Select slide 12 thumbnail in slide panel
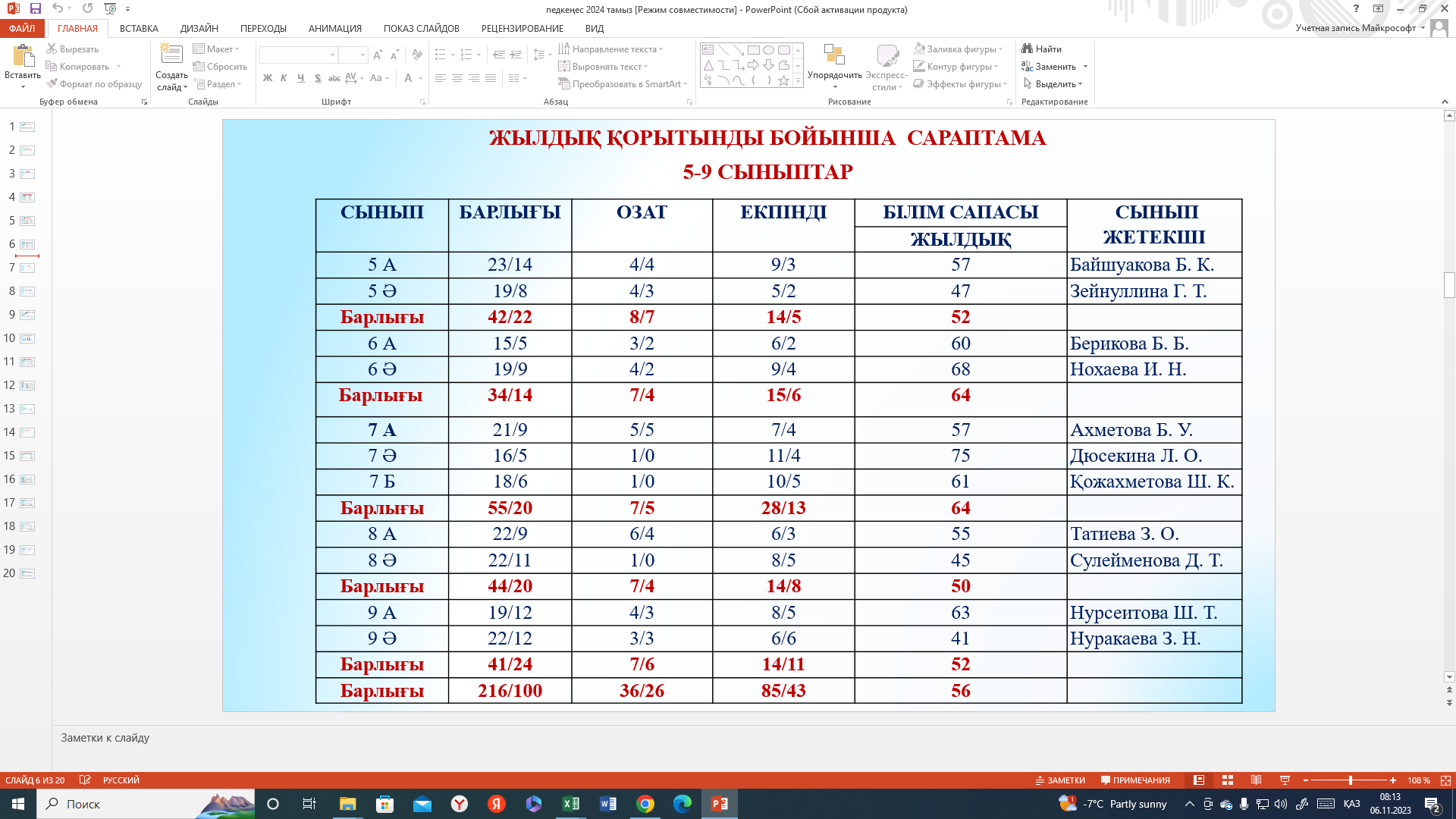 [x=27, y=385]
